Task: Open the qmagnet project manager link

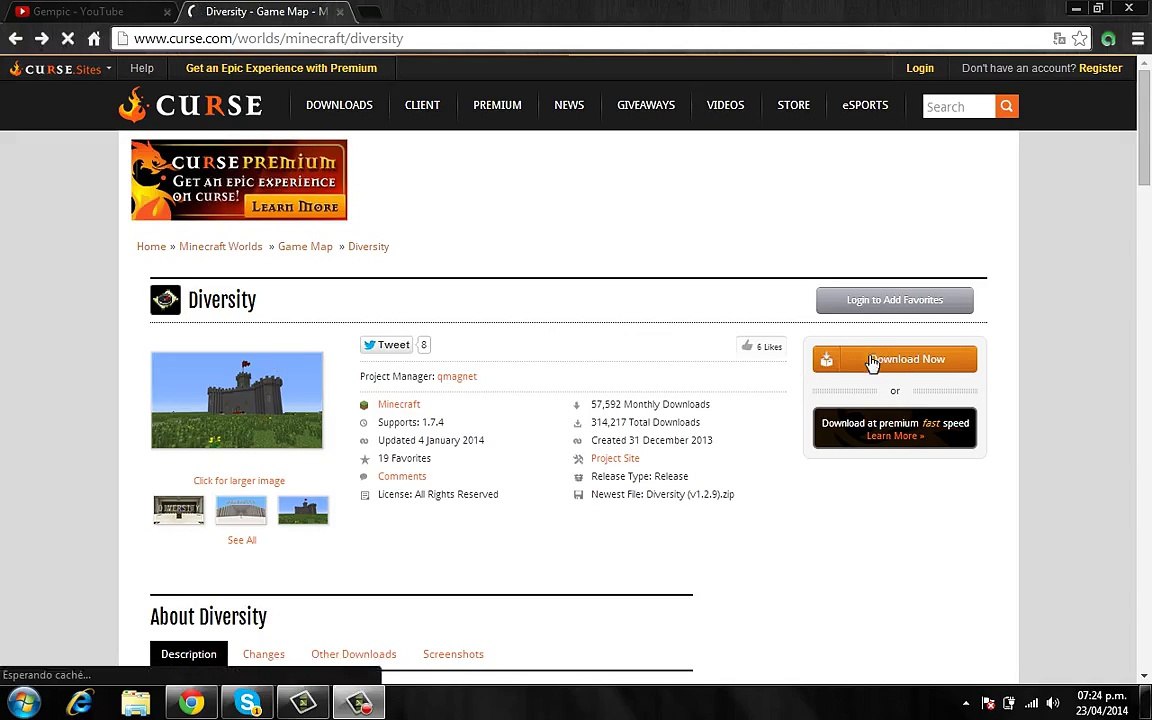Action: [x=457, y=376]
